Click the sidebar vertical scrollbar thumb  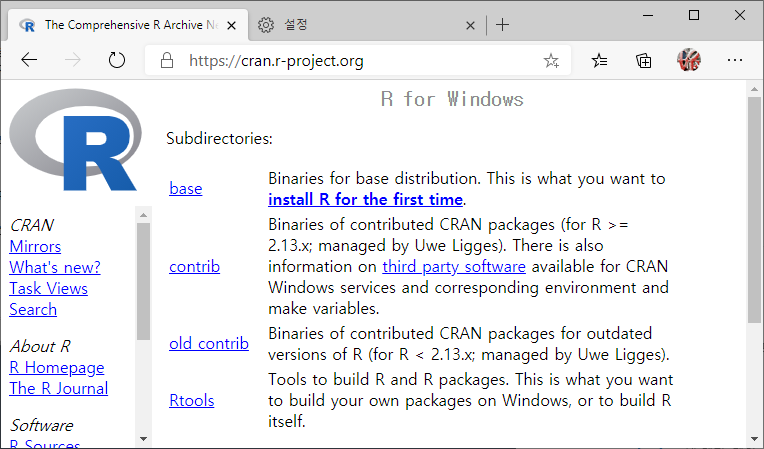143,281
